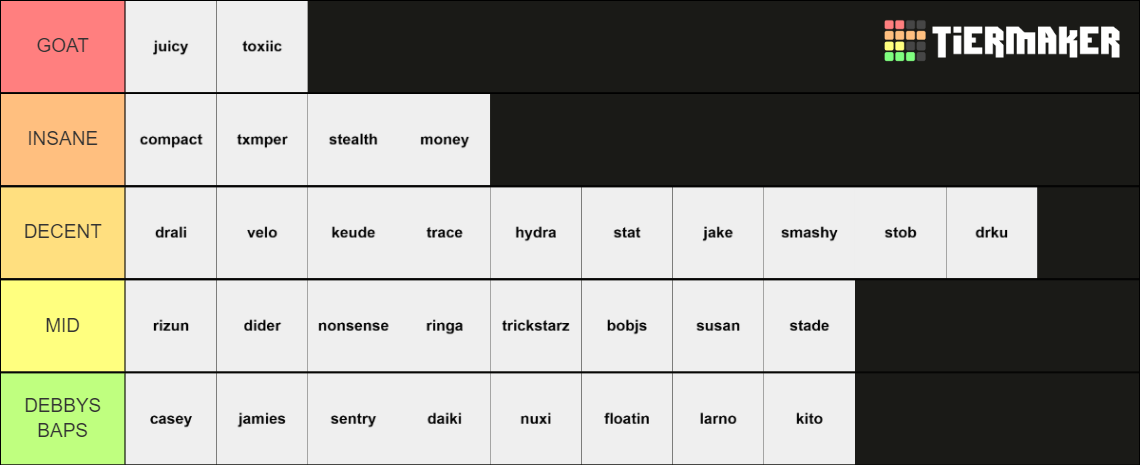
Task: Select the drku tile in DECENT
Action: coord(992,232)
